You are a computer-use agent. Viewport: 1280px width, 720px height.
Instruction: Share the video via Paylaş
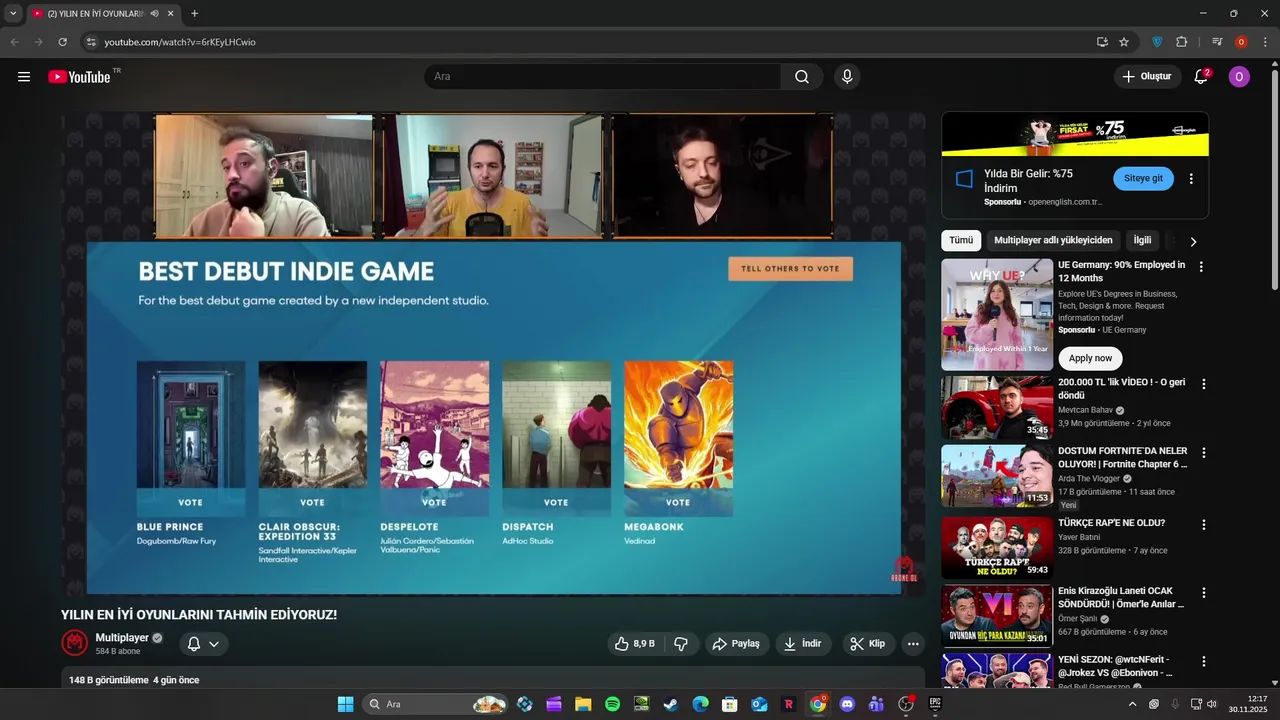click(736, 644)
